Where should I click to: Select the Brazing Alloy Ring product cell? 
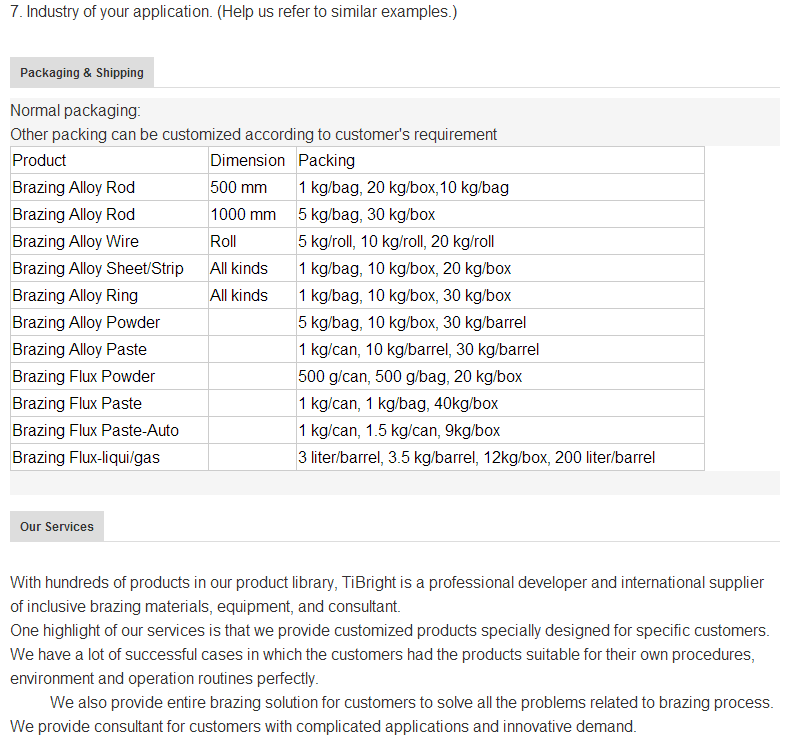click(x=109, y=295)
